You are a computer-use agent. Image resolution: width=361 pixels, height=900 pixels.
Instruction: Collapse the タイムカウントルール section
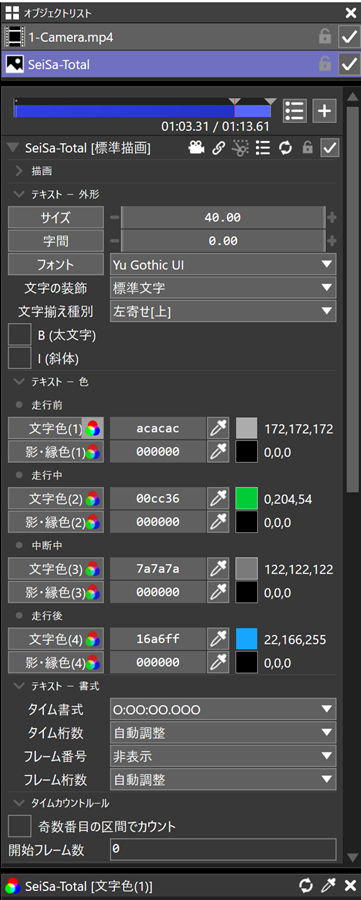tap(18, 802)
